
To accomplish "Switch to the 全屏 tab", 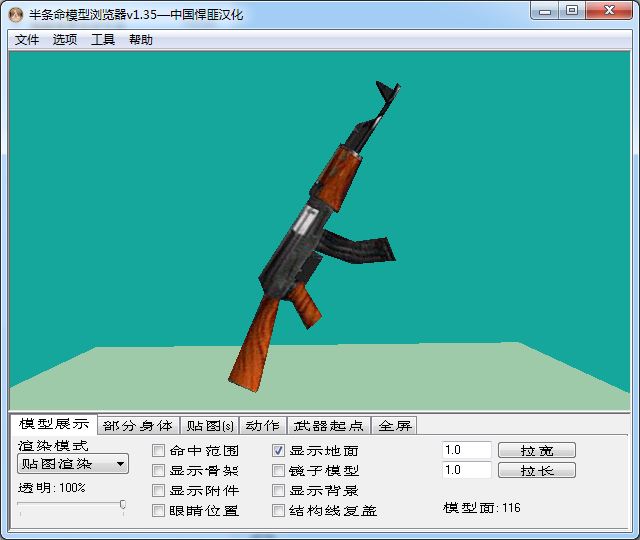I will [x=395, y=426].
